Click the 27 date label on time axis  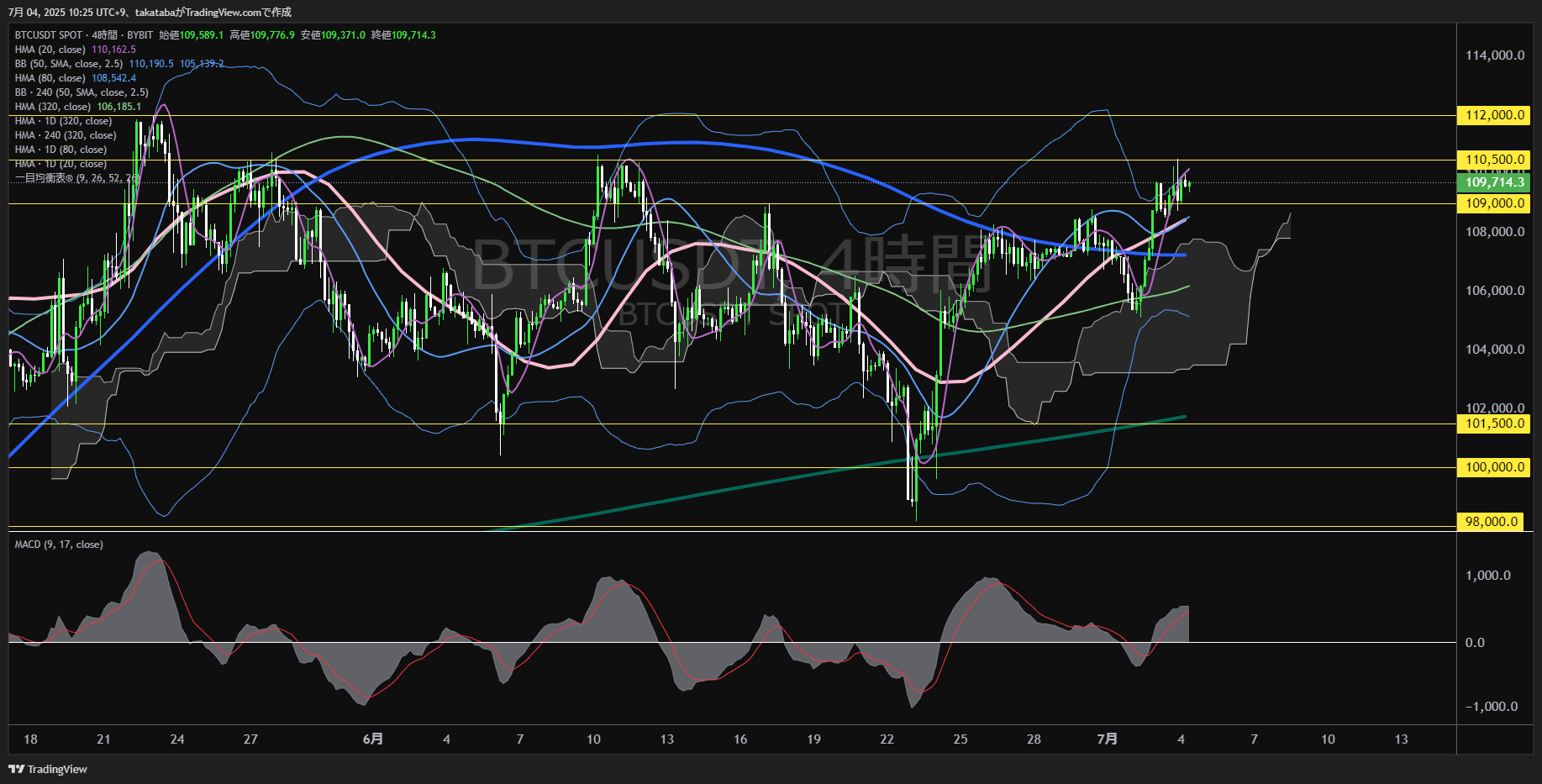250,739
